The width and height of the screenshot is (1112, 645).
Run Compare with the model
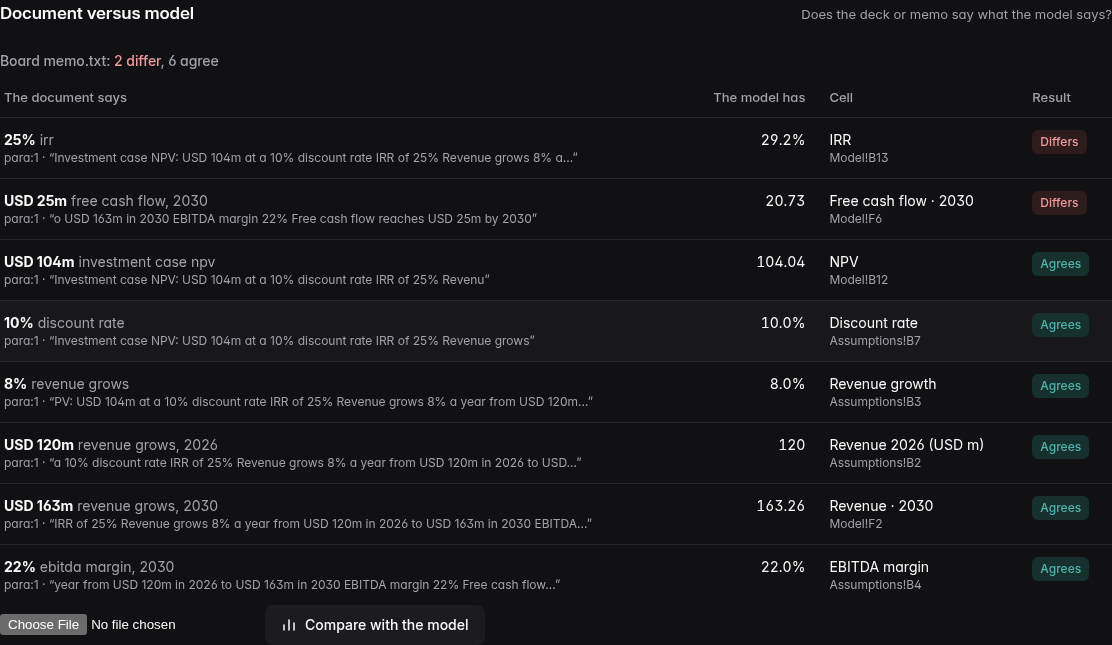coord(375,625)
